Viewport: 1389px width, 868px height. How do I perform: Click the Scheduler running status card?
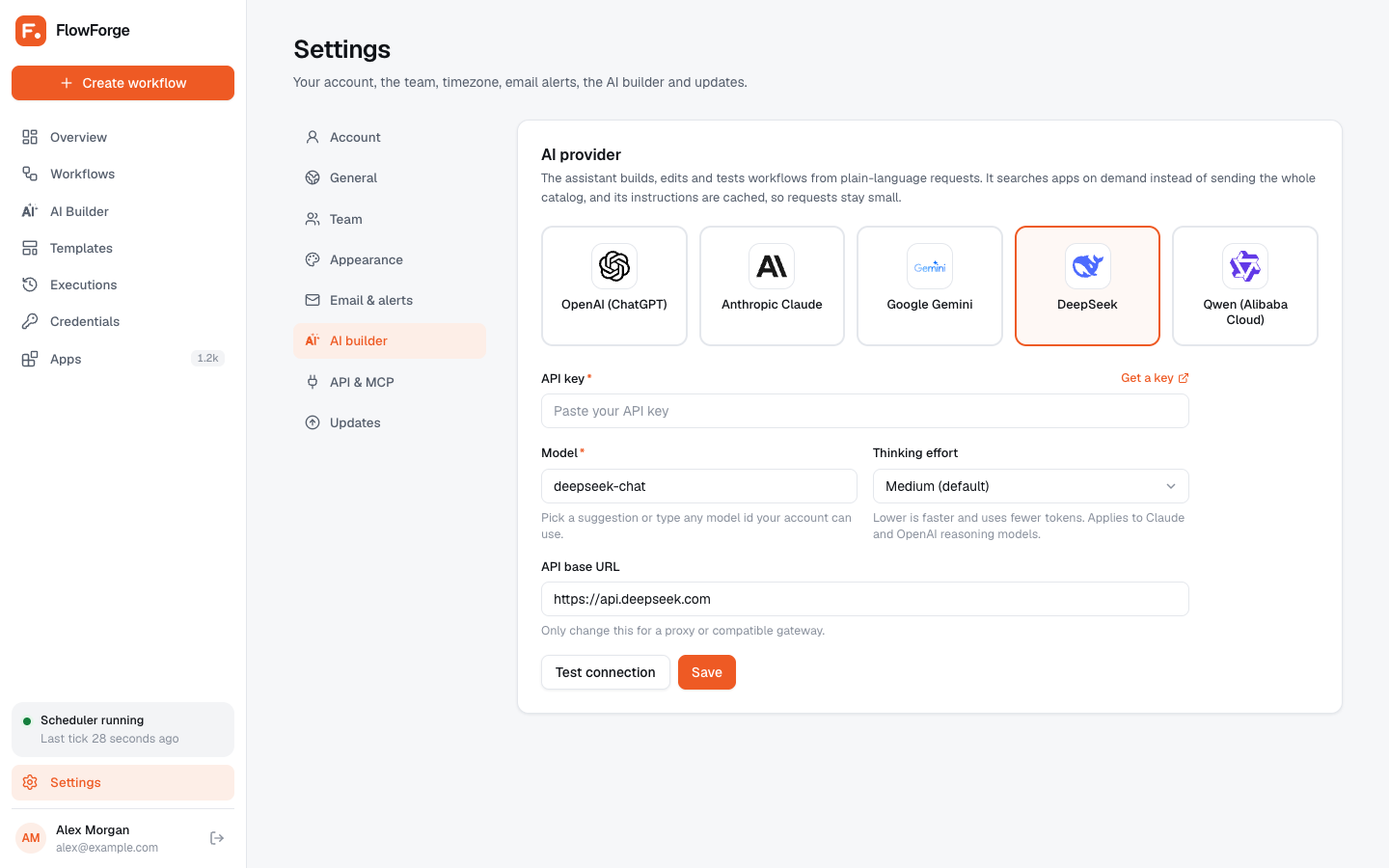click(123, 729)
